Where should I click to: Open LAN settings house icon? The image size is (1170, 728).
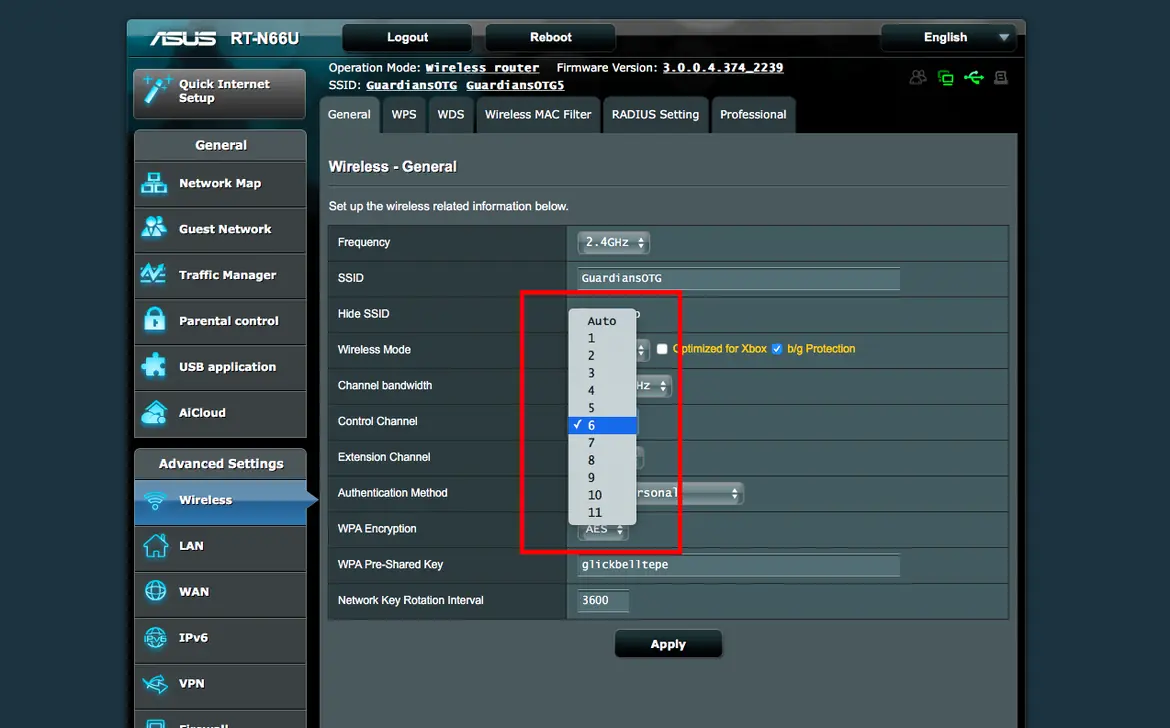point(155,545)
